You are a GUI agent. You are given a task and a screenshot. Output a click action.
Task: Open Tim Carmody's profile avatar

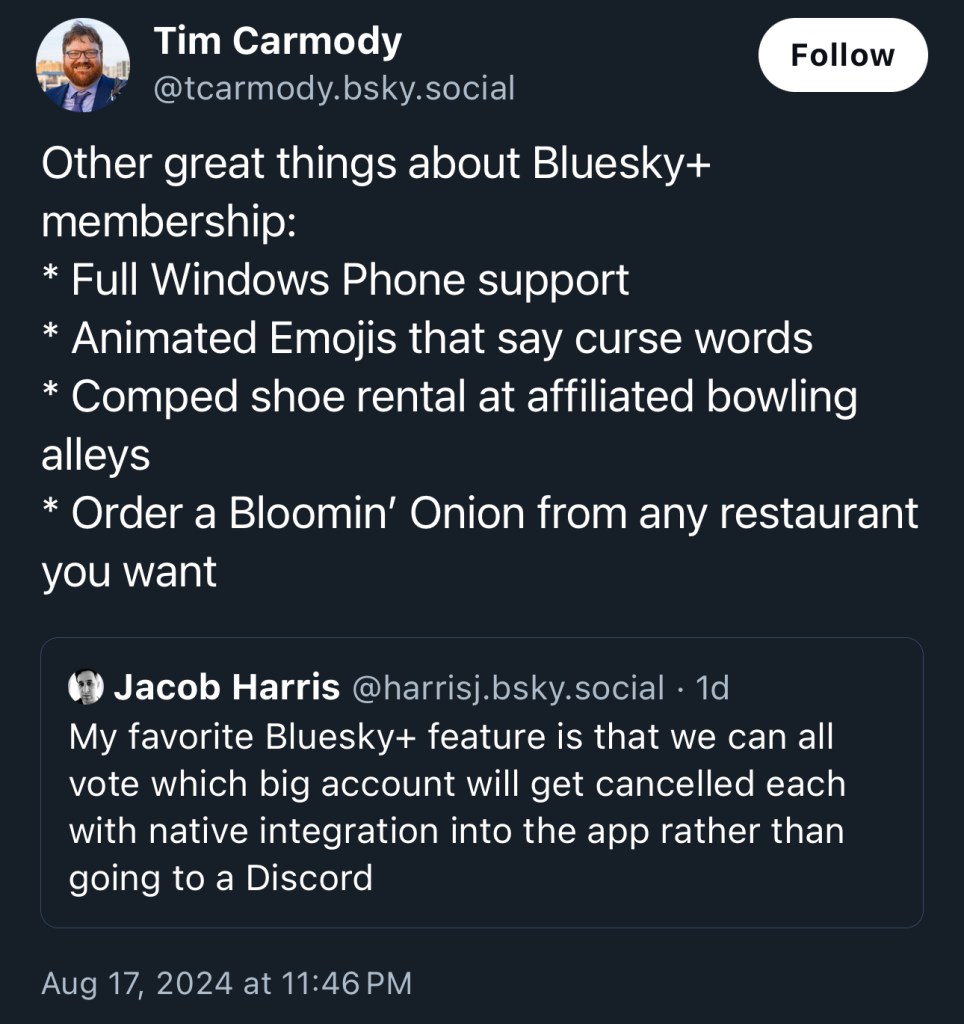point(83,65)
